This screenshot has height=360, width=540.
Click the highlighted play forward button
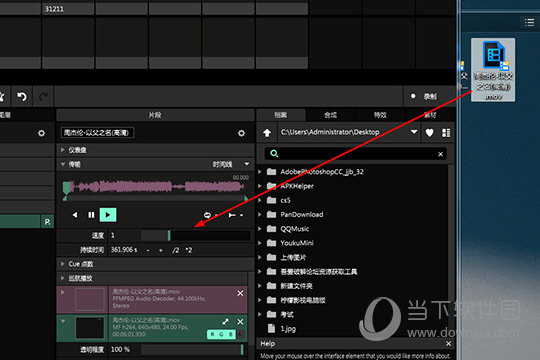[108, 215]
